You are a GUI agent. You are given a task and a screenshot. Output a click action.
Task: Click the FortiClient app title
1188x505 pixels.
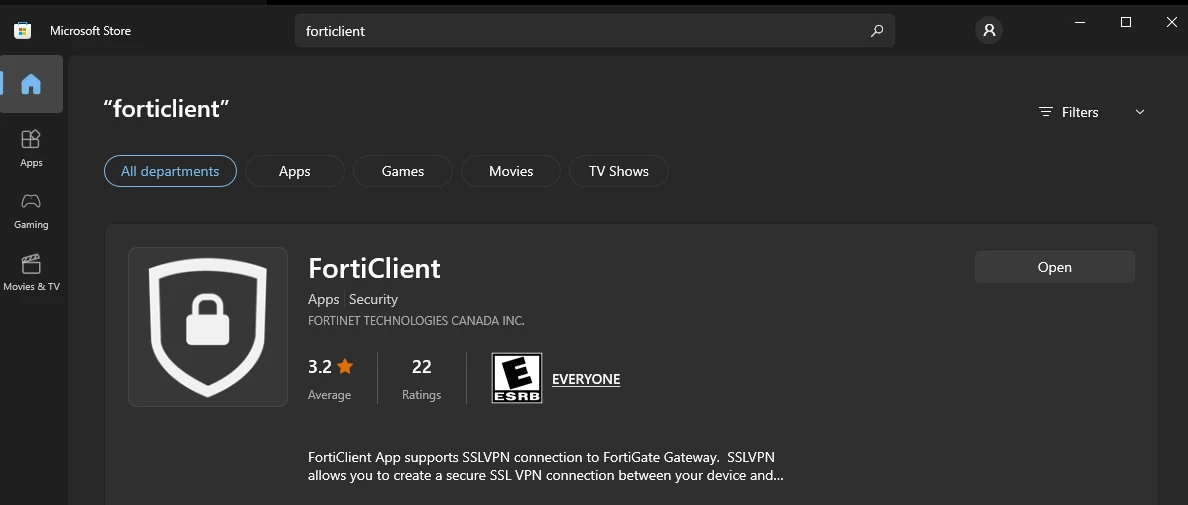(x=374, y=268)
